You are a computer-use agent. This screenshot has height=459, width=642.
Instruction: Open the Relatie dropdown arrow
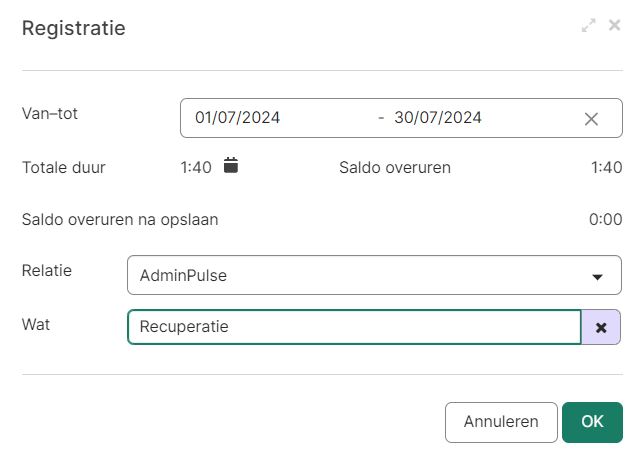tap(597, 277)
